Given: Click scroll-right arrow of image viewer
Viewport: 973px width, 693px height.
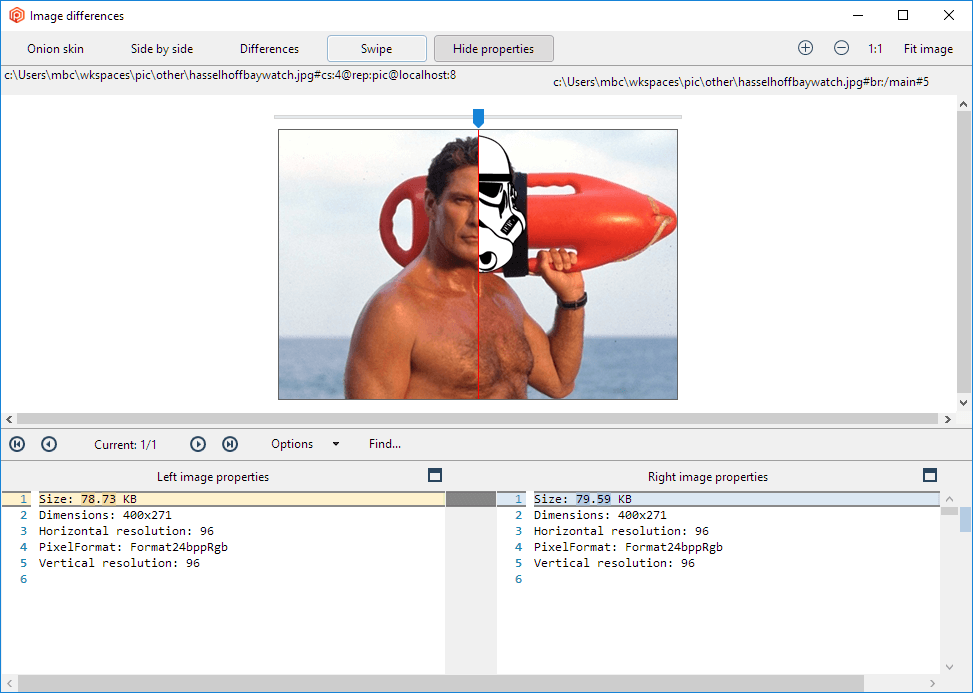Looking at the screenshot, I should [948, 419].
